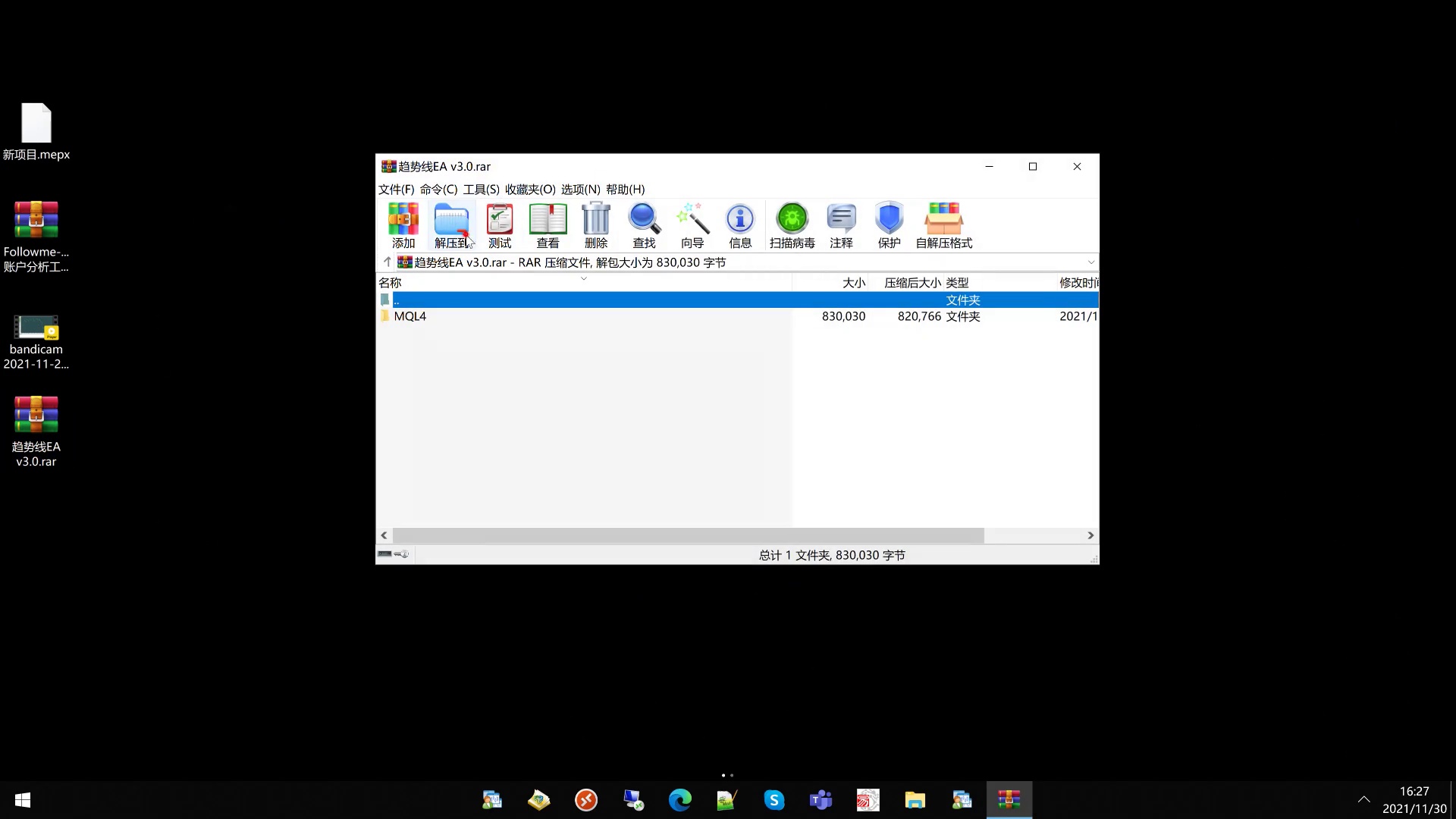Screen dimensions: 1456x819
Task: Click the Test (测试) archive icon
Action: [500, 224]
